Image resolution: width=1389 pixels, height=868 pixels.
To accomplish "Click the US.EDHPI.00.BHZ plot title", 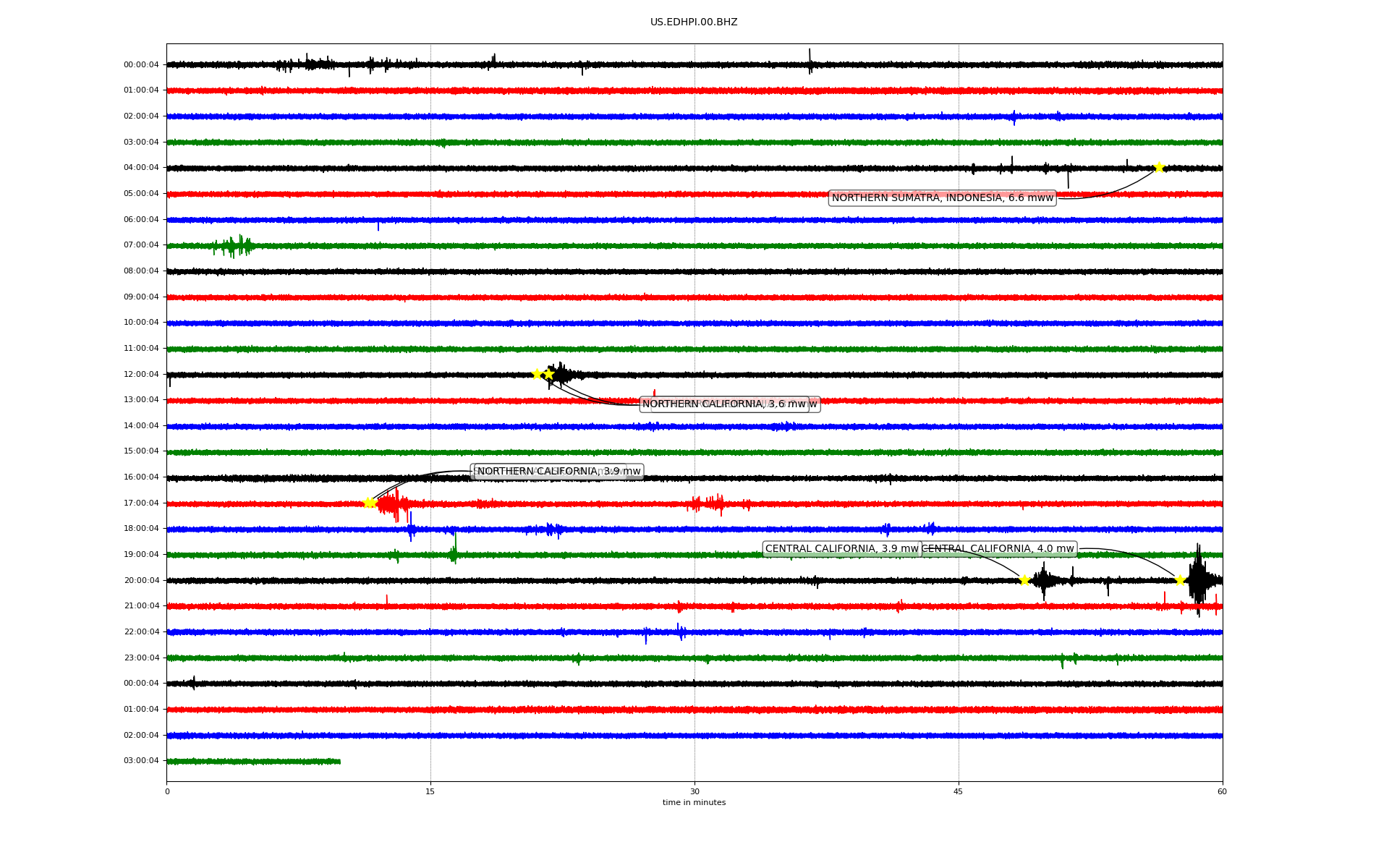I will coord(693,22).
